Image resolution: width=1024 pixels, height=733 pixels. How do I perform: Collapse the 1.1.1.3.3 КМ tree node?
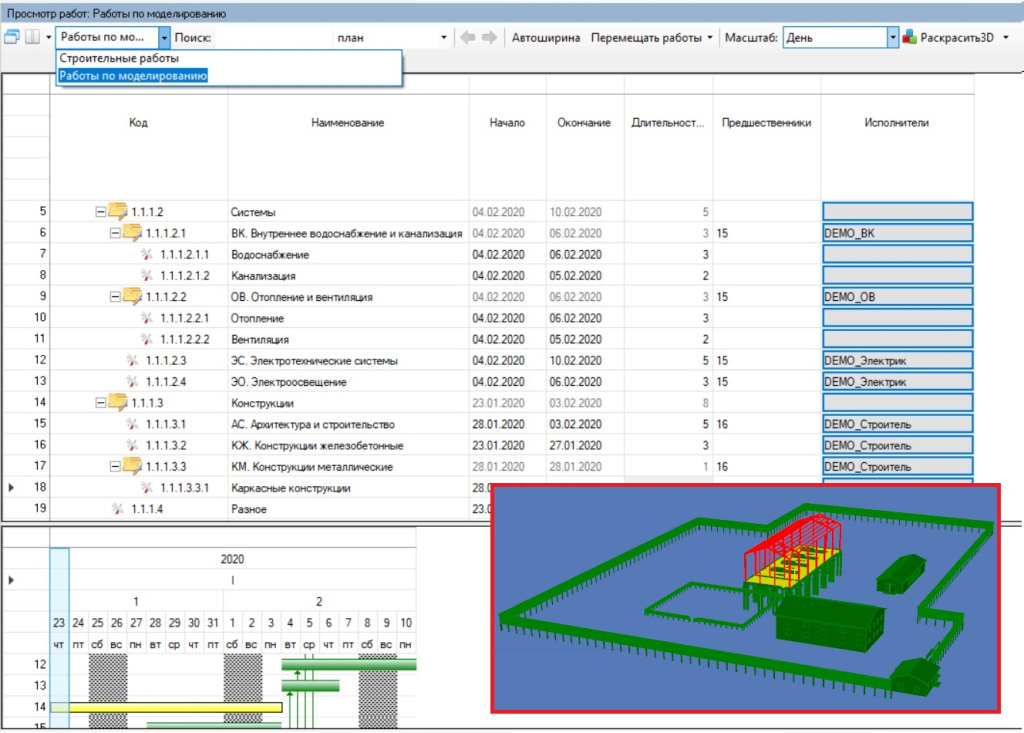click(x=115, y=467)
